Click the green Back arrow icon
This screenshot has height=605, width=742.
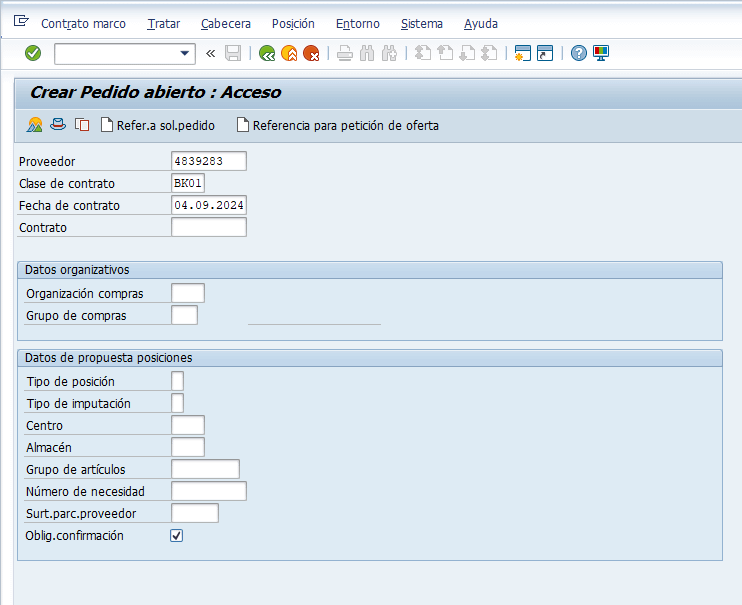pyautogui.click(x=266, y=53)
